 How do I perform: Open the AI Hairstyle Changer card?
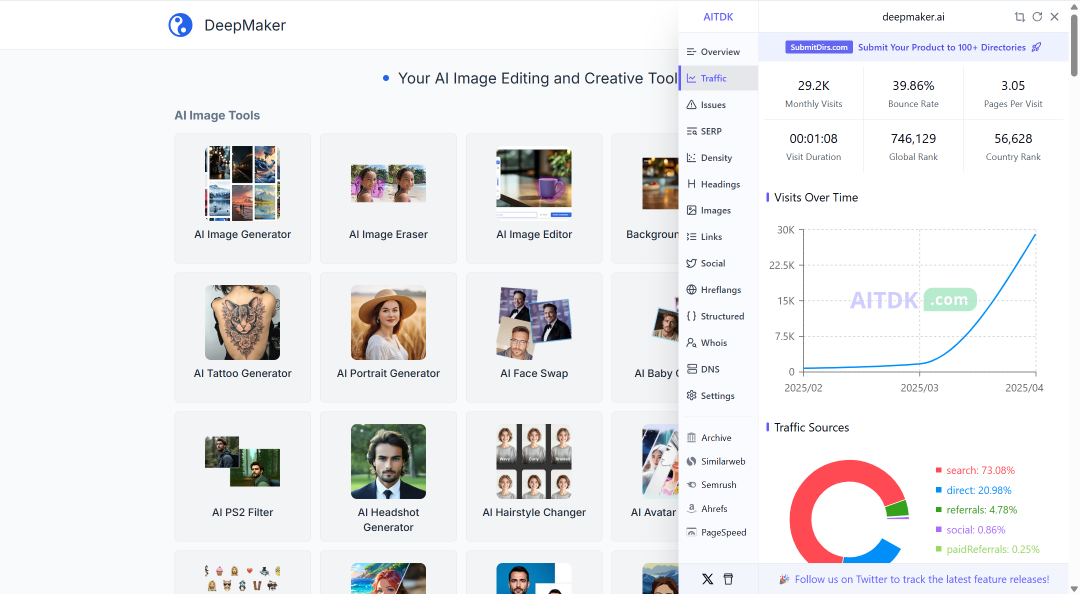click(x=534, y=476)
